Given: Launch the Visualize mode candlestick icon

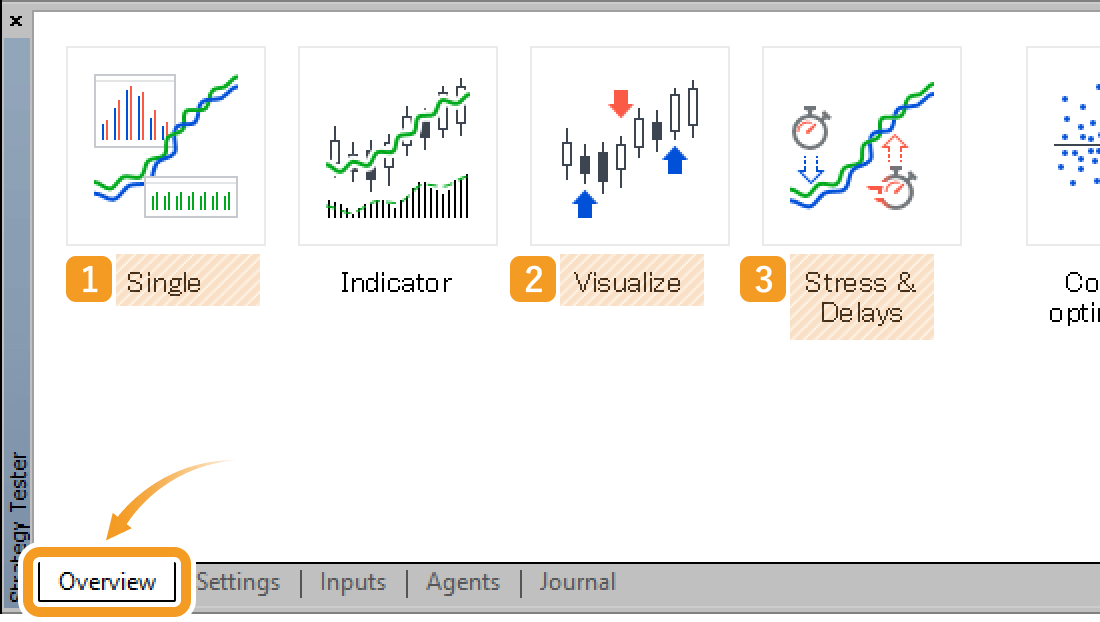Looking at the screenshot, I should tap(629, 145).
